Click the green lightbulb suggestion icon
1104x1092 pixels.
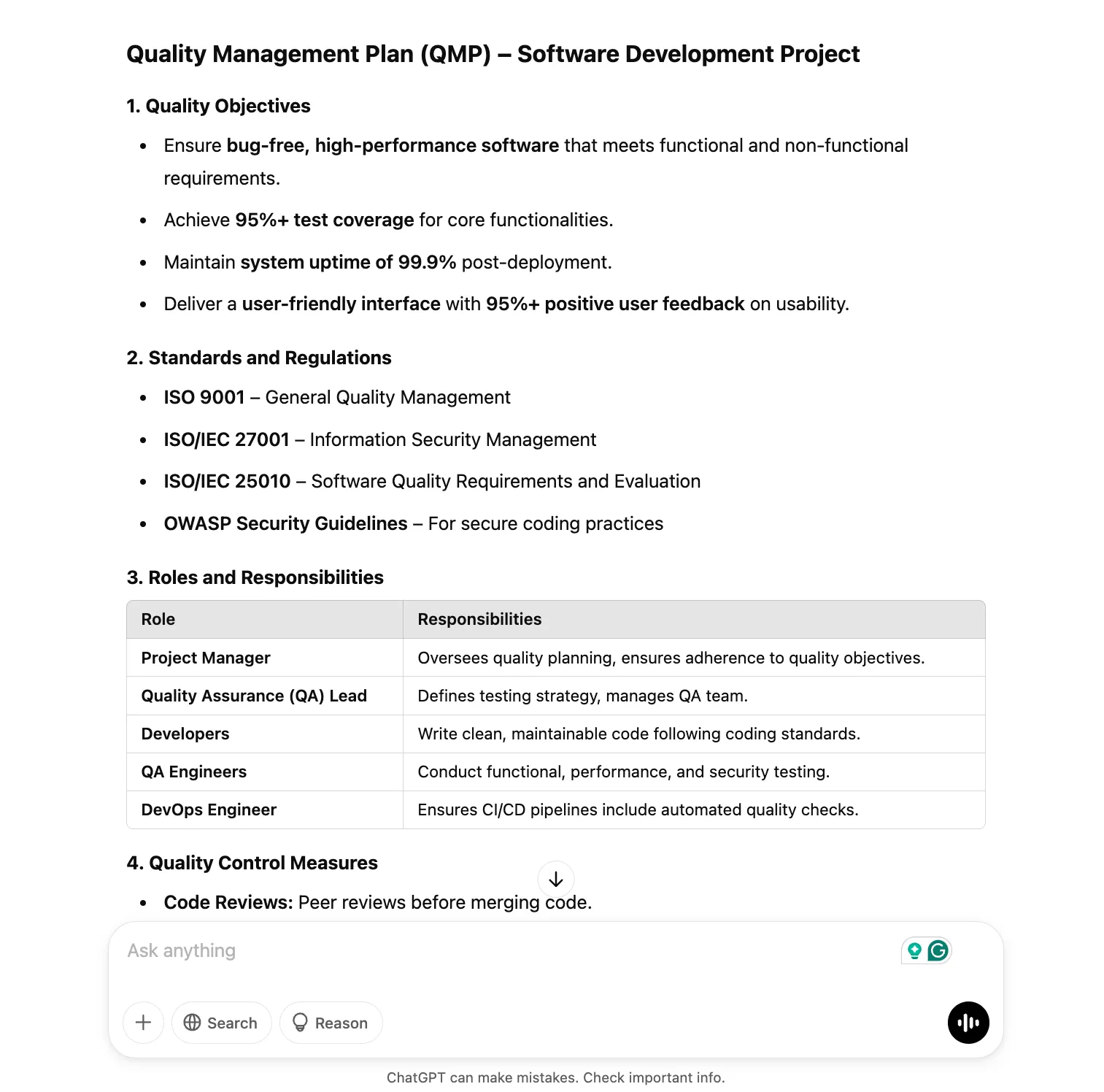pos(914,950)
